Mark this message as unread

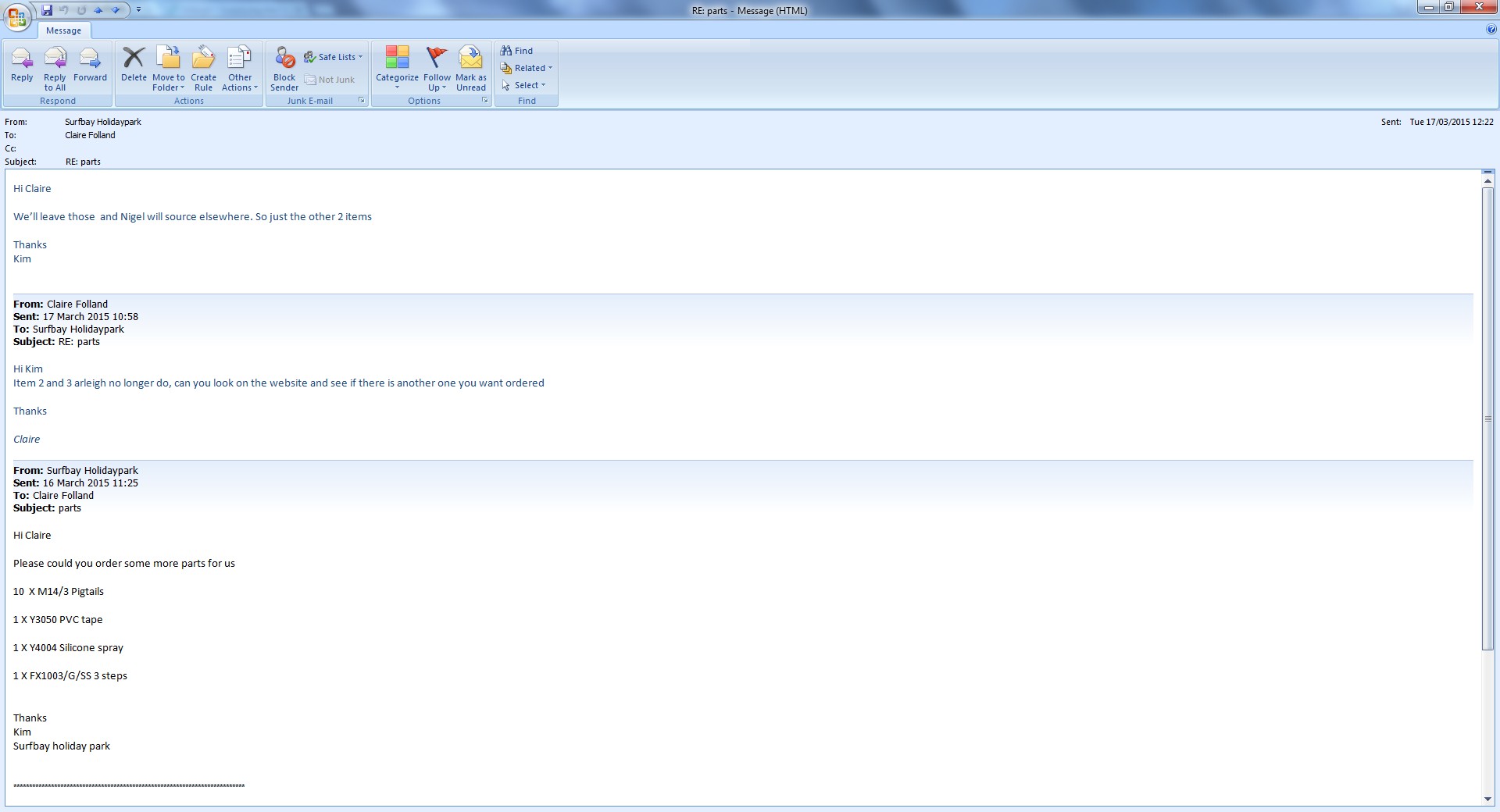coord(471,68)
